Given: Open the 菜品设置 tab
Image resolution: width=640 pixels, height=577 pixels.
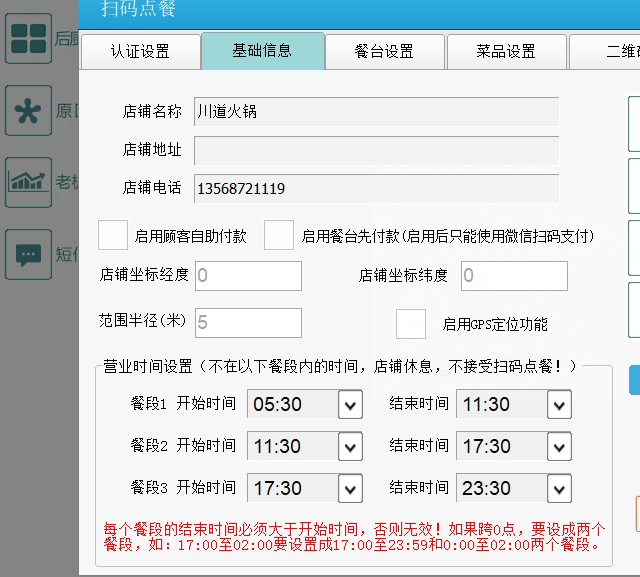Looking at the screenshot, I should point(506,52).
